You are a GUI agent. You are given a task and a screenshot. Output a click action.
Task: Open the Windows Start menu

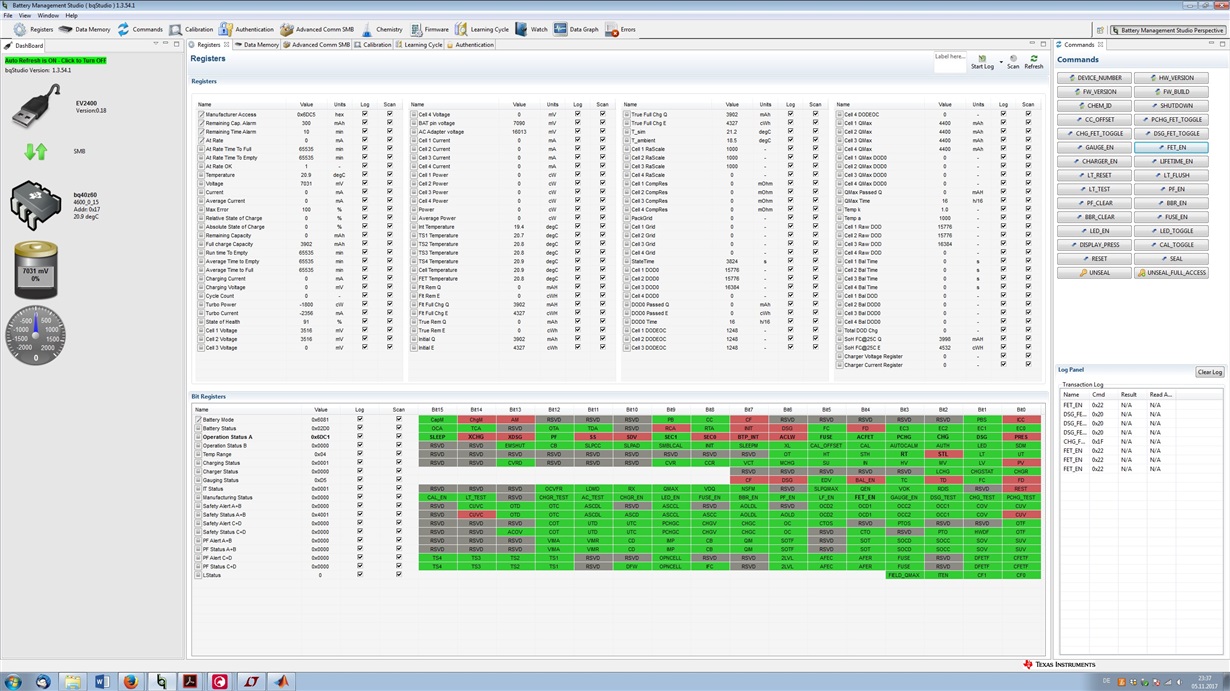[13, 681]
